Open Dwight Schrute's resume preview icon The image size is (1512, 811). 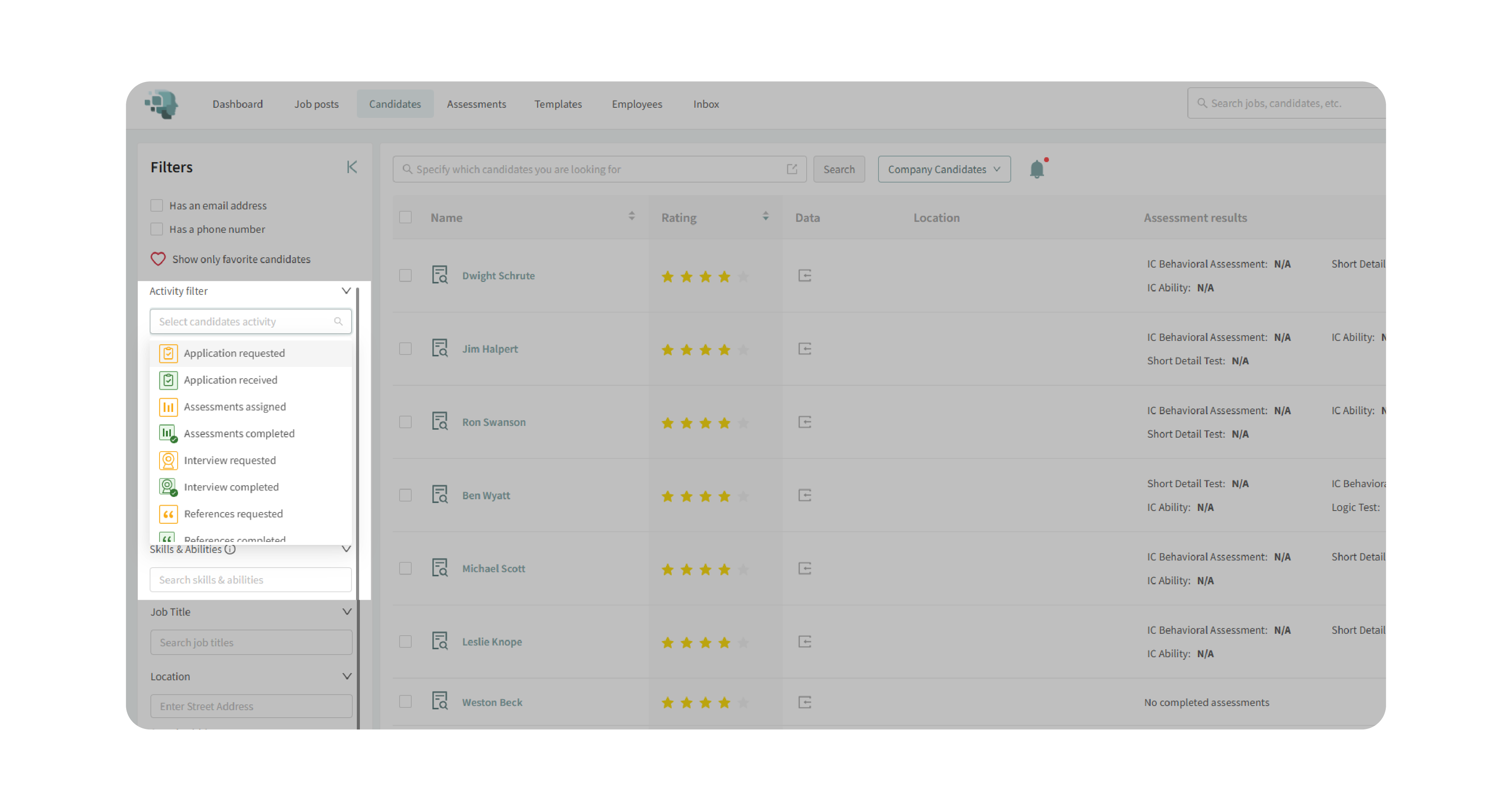[x=440, y=275]
